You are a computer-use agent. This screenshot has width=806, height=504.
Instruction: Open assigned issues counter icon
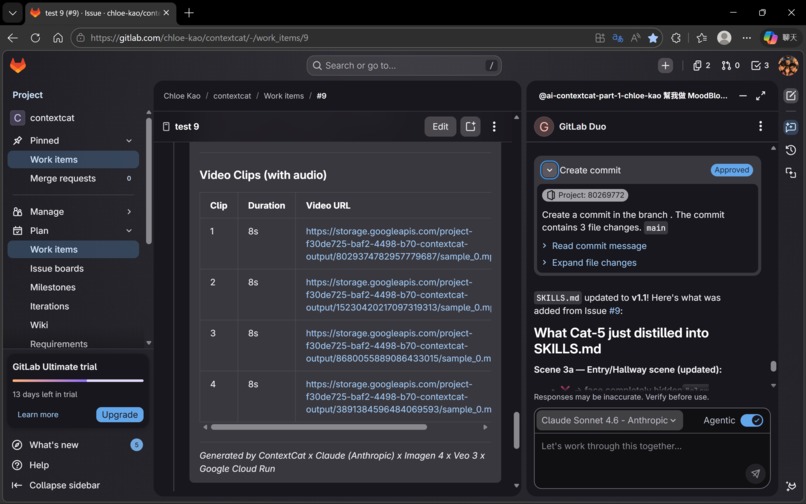(x=701, y=65)
